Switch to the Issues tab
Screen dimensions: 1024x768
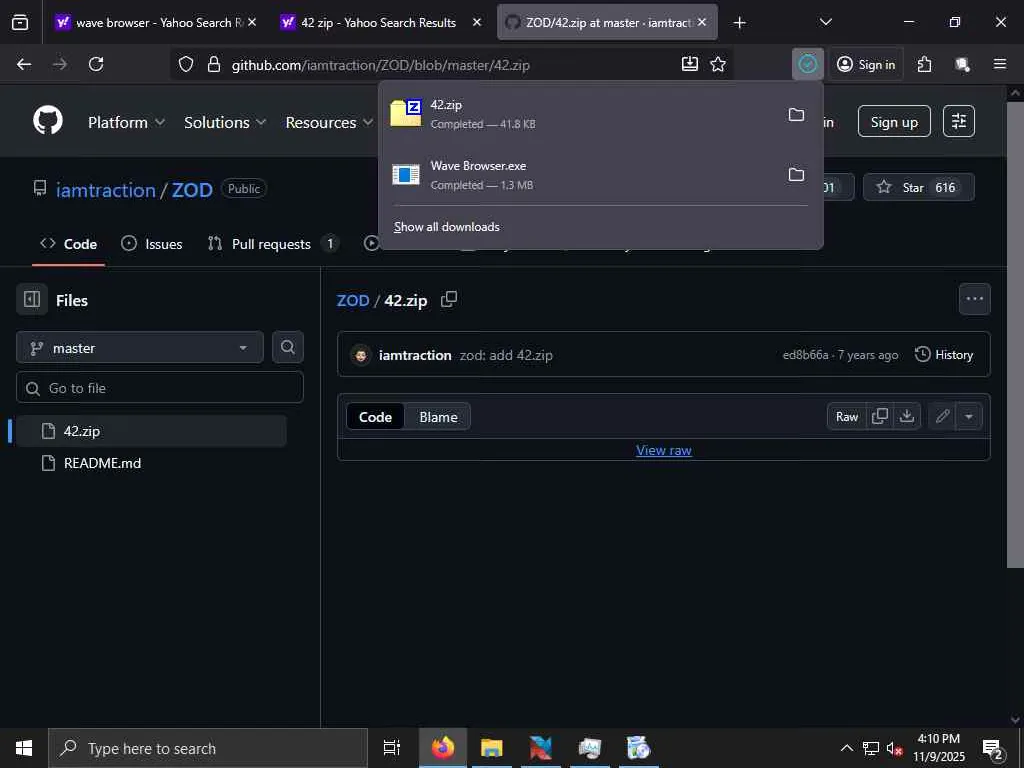tap(152, 244)
